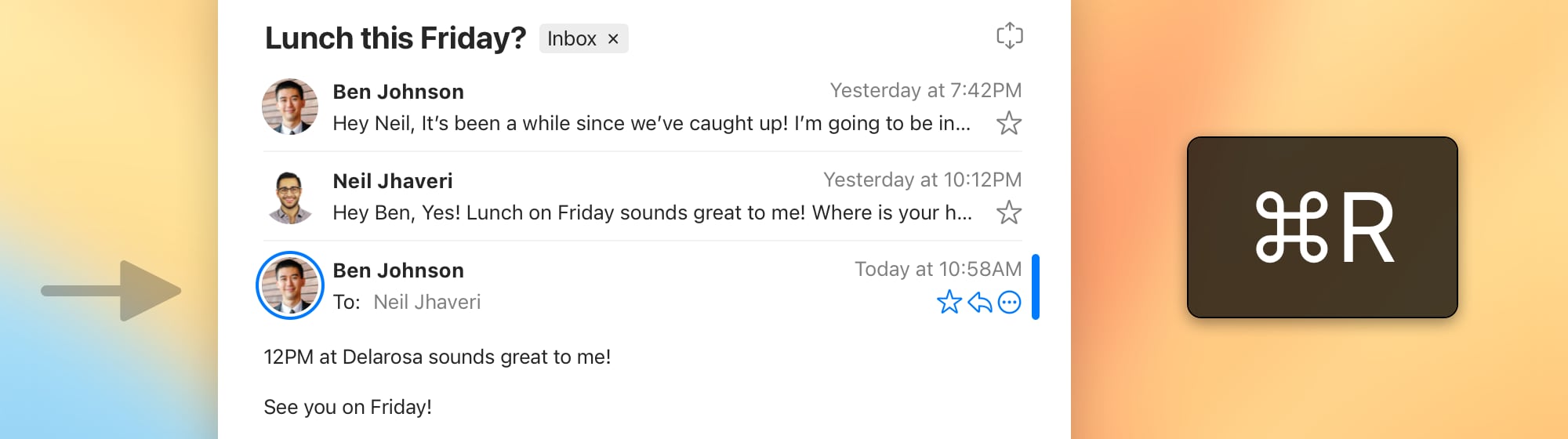Select the "Lunch this Friday?" subject title
The height and width of the screenshot is (439, 1568).
pos(395,38)
